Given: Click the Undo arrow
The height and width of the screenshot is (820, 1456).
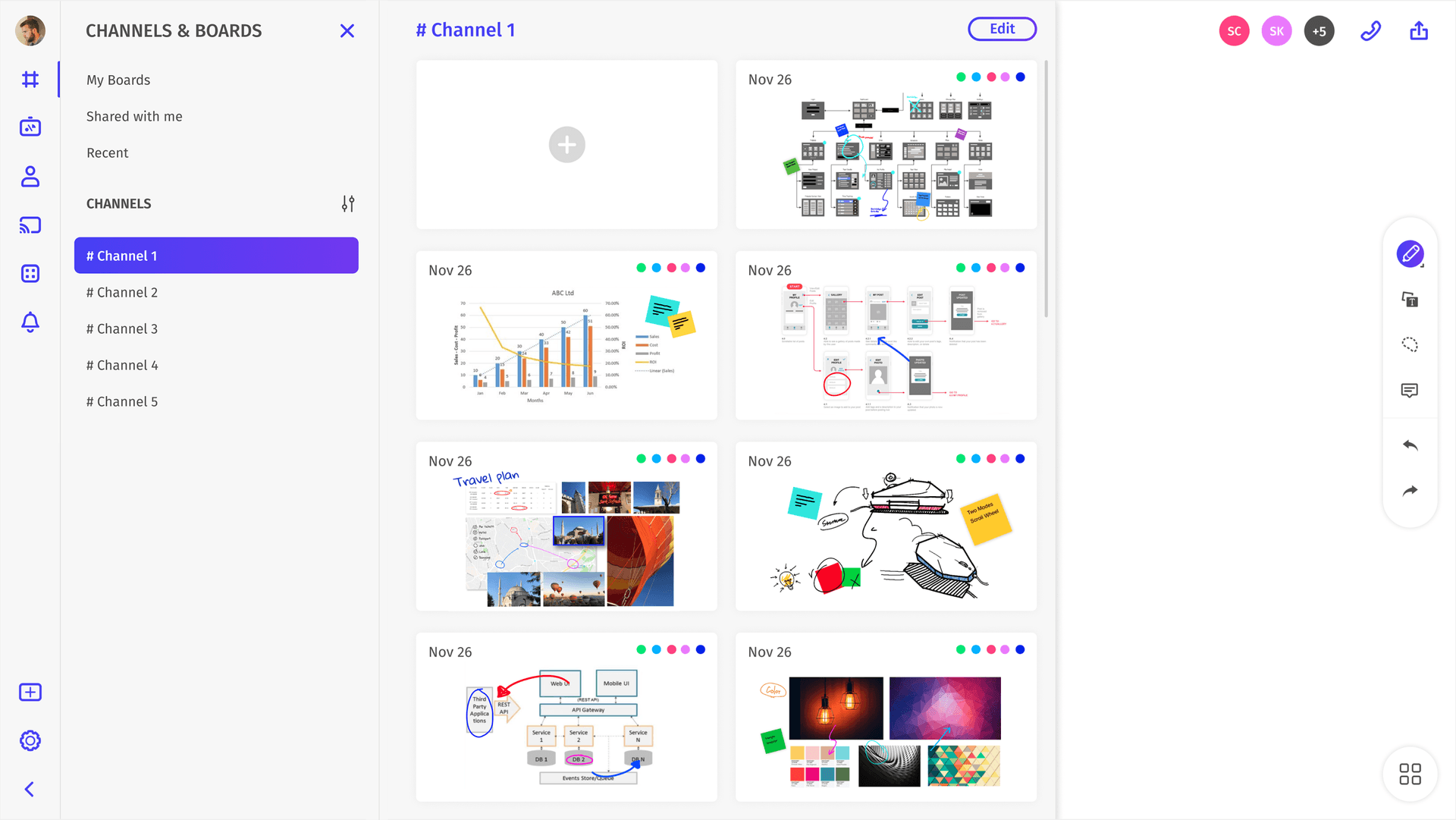Looking at the screenshot, I should coord(1409,445).
